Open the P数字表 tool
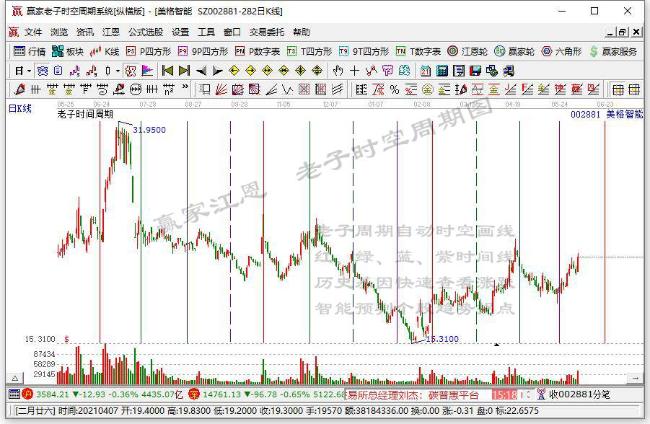 257,51
